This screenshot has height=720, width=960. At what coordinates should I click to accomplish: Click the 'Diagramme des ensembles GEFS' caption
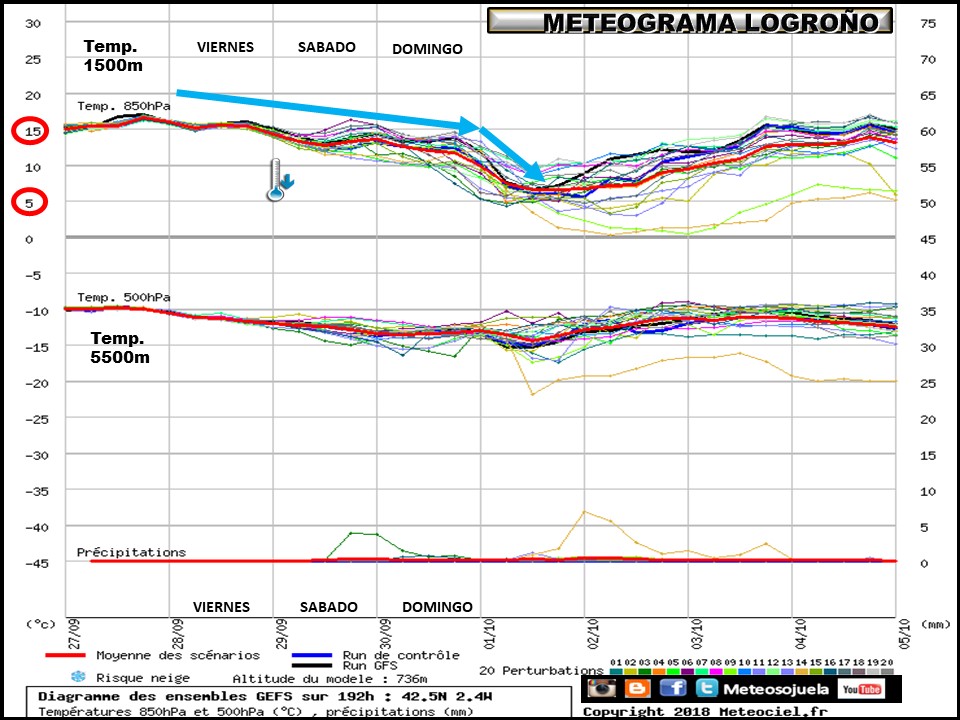point(264,696)
